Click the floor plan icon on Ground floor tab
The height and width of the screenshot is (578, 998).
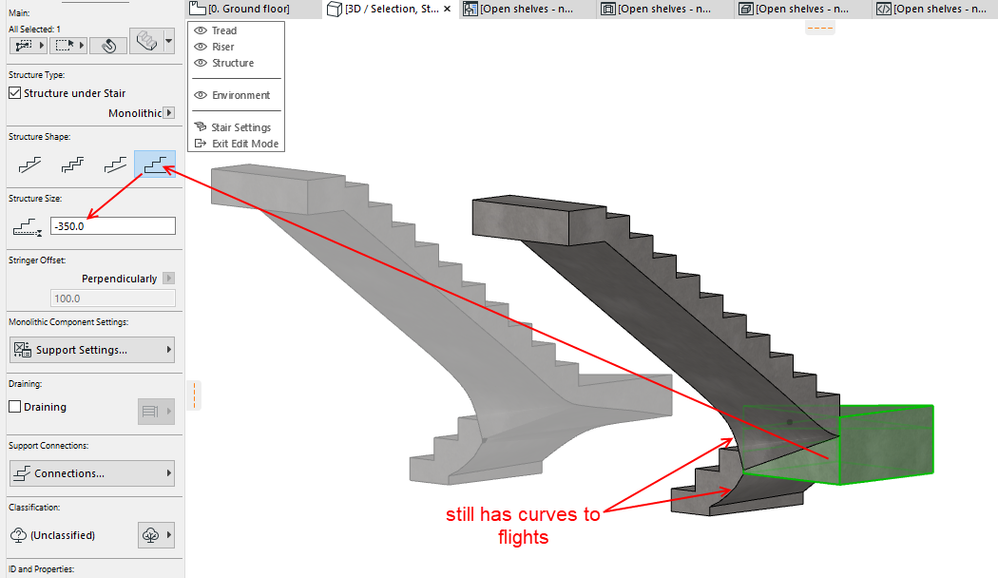point(199,9)
